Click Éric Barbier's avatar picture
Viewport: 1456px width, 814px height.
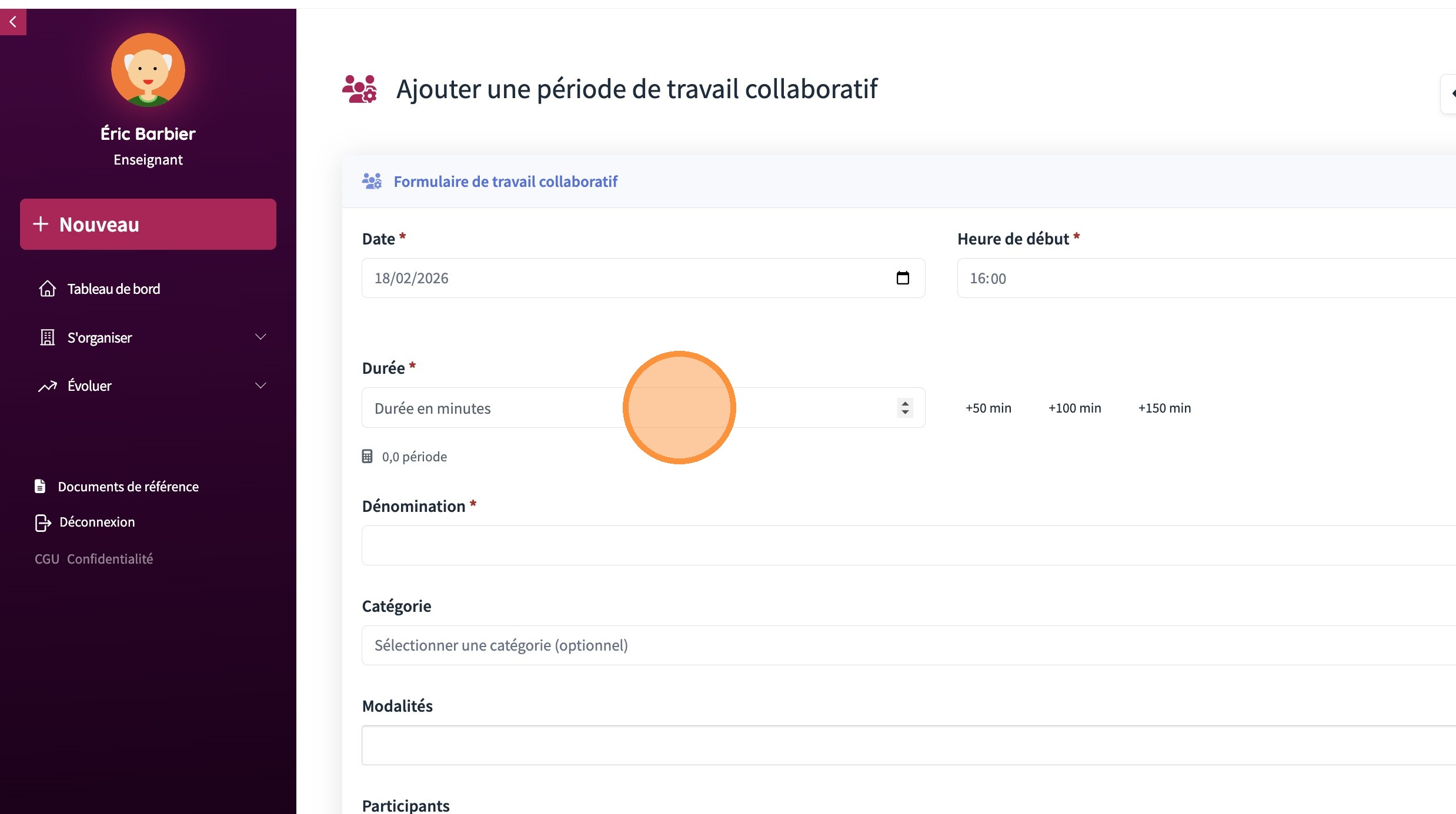(x=148, y=70)
